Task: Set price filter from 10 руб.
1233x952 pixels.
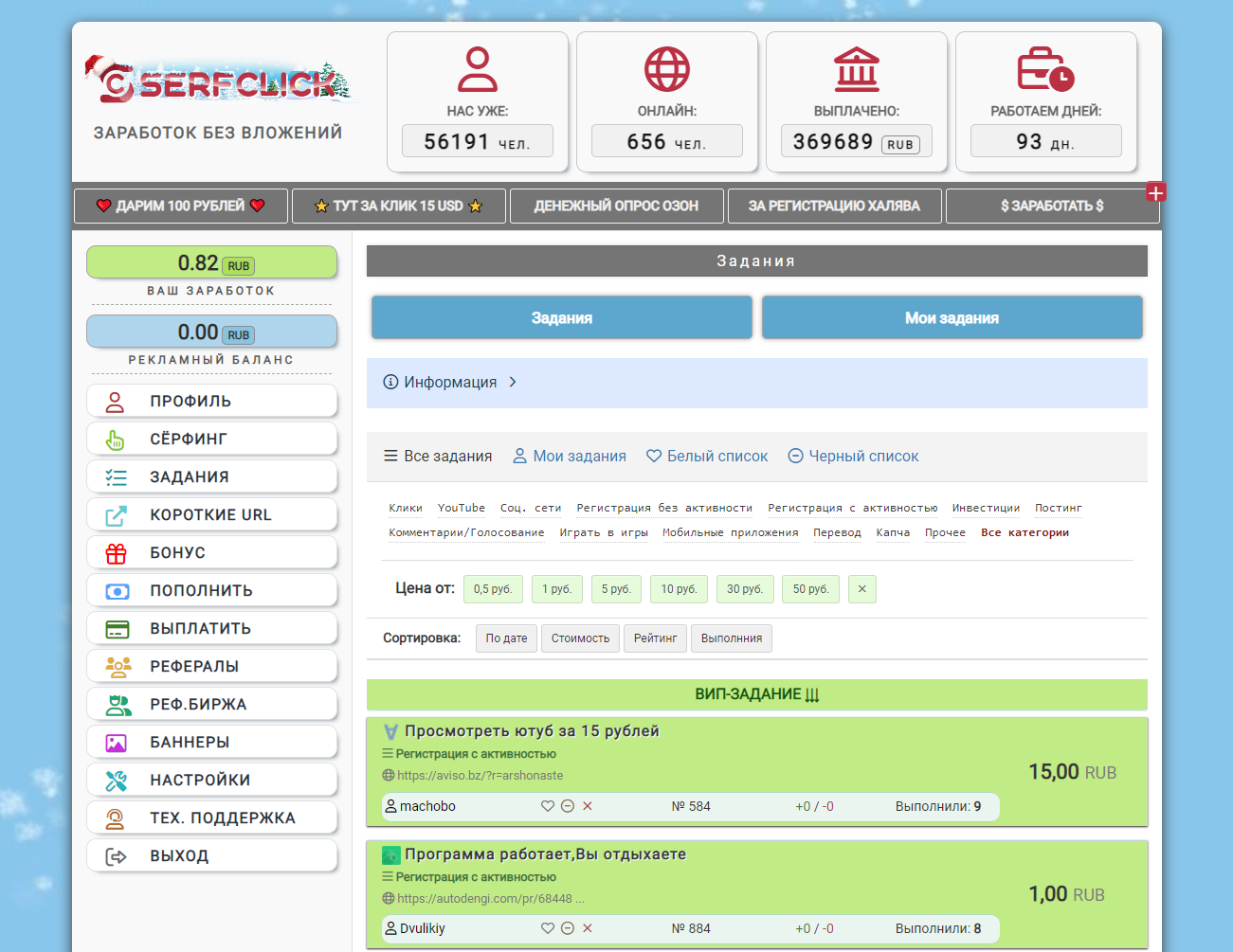Action: coord(679,589)
